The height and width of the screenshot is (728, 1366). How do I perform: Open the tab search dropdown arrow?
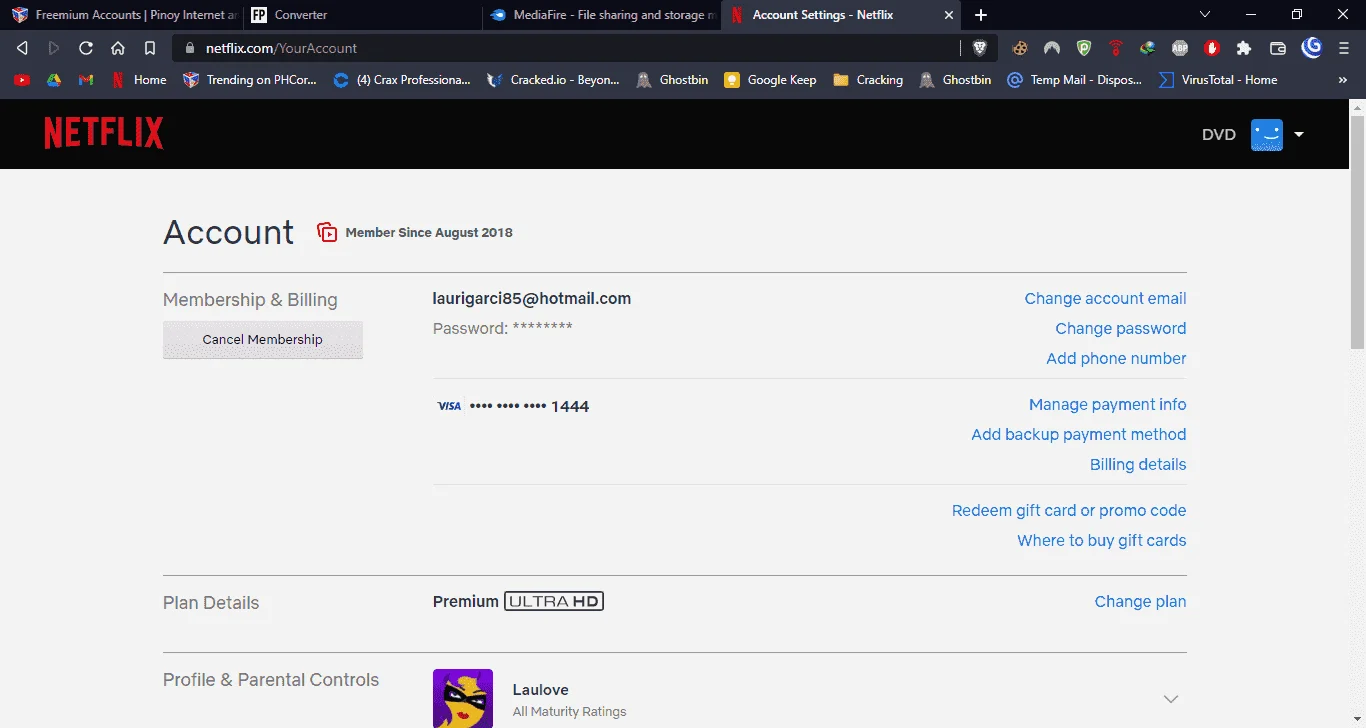(1205, 15)
